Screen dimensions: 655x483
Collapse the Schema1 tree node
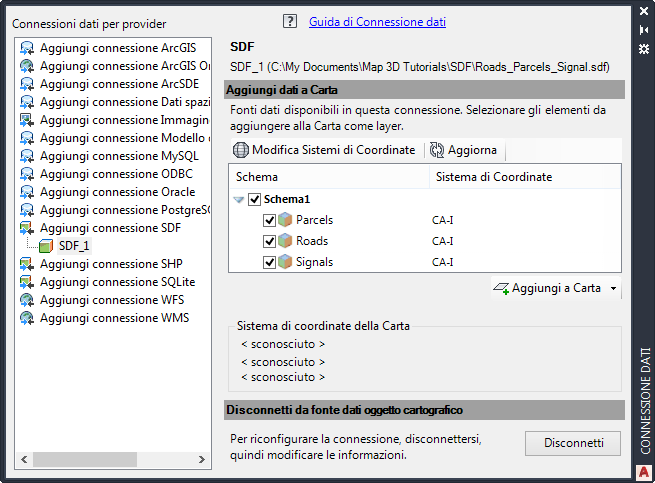click(238, 199)
